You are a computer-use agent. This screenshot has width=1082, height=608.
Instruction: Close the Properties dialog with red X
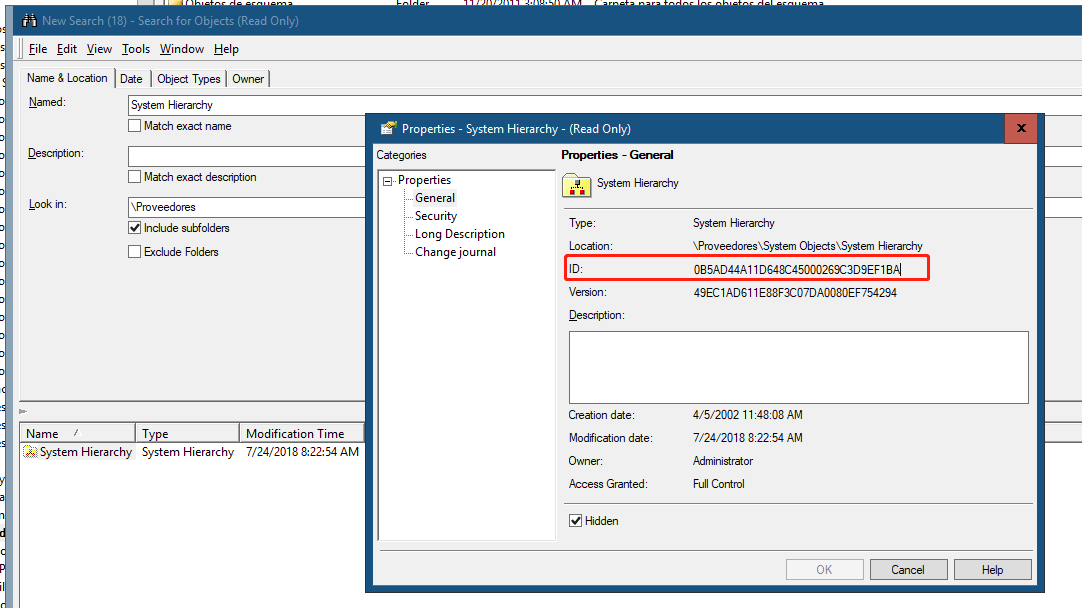(1020, 128)
